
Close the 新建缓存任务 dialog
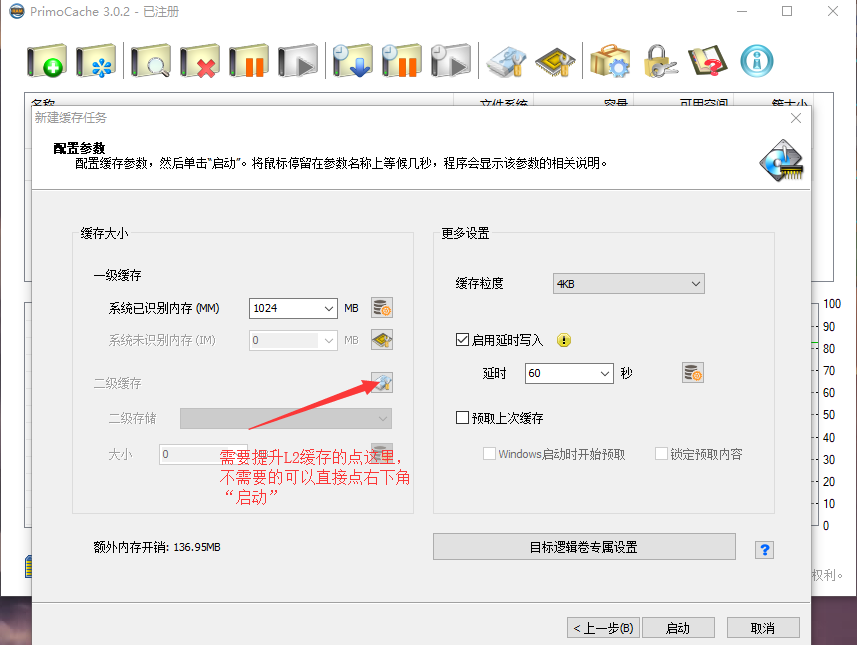pos(796,118)
